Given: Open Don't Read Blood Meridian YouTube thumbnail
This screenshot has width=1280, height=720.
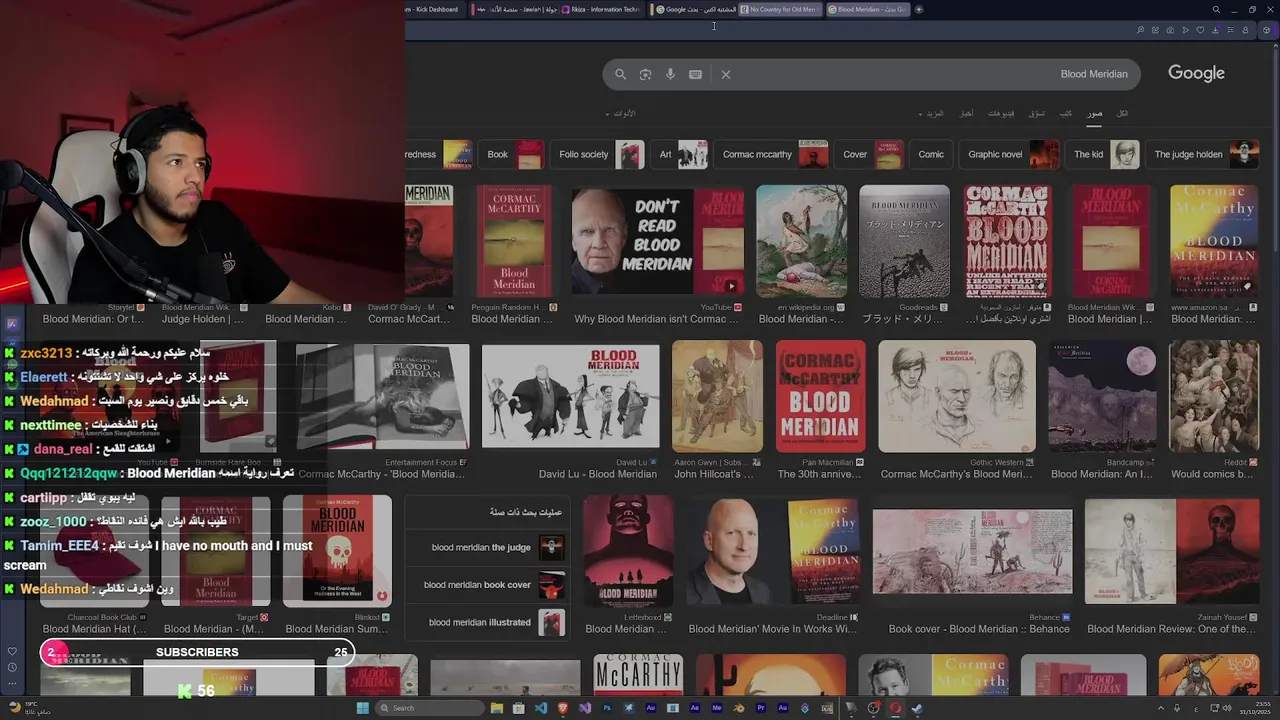Looking at the screenshot, I should (x=657, y=241).
